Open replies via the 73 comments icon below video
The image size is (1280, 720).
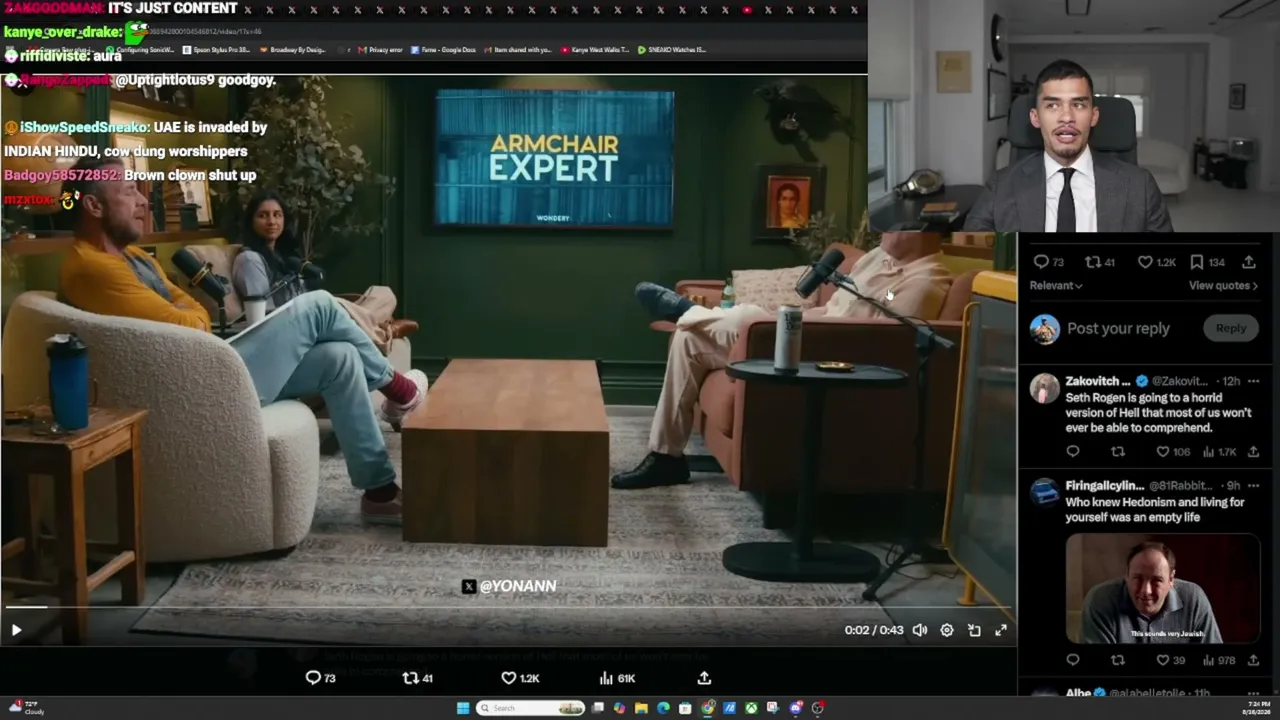[320, 678]
